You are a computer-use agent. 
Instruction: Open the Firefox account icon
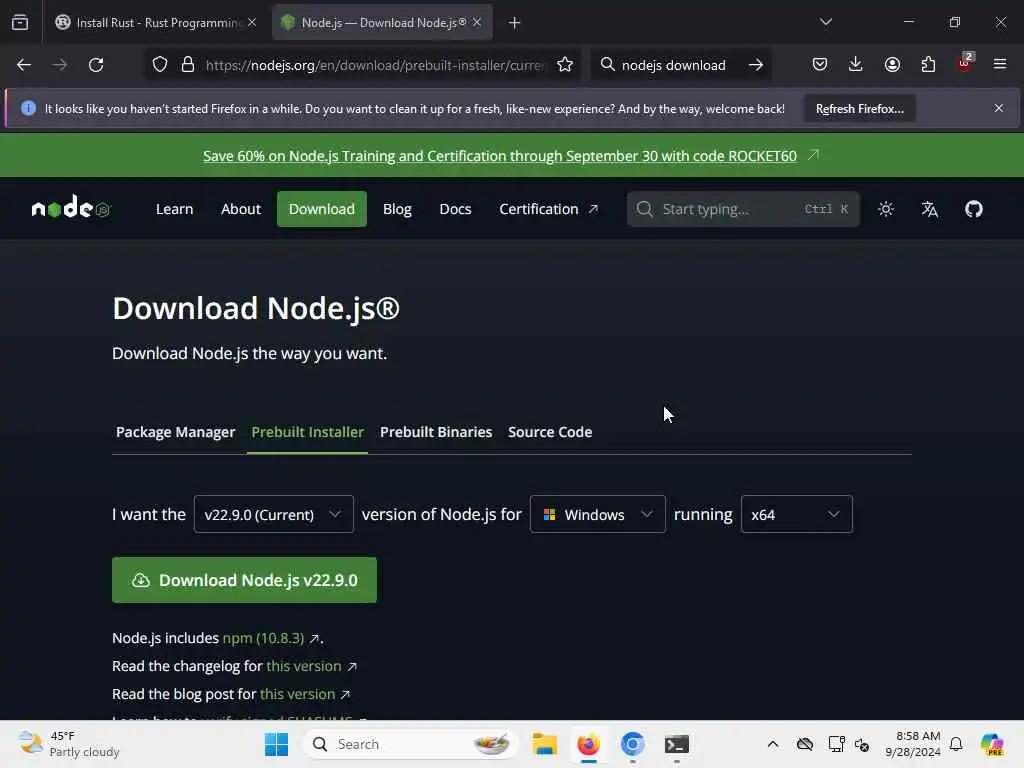[x=892, y=65]
